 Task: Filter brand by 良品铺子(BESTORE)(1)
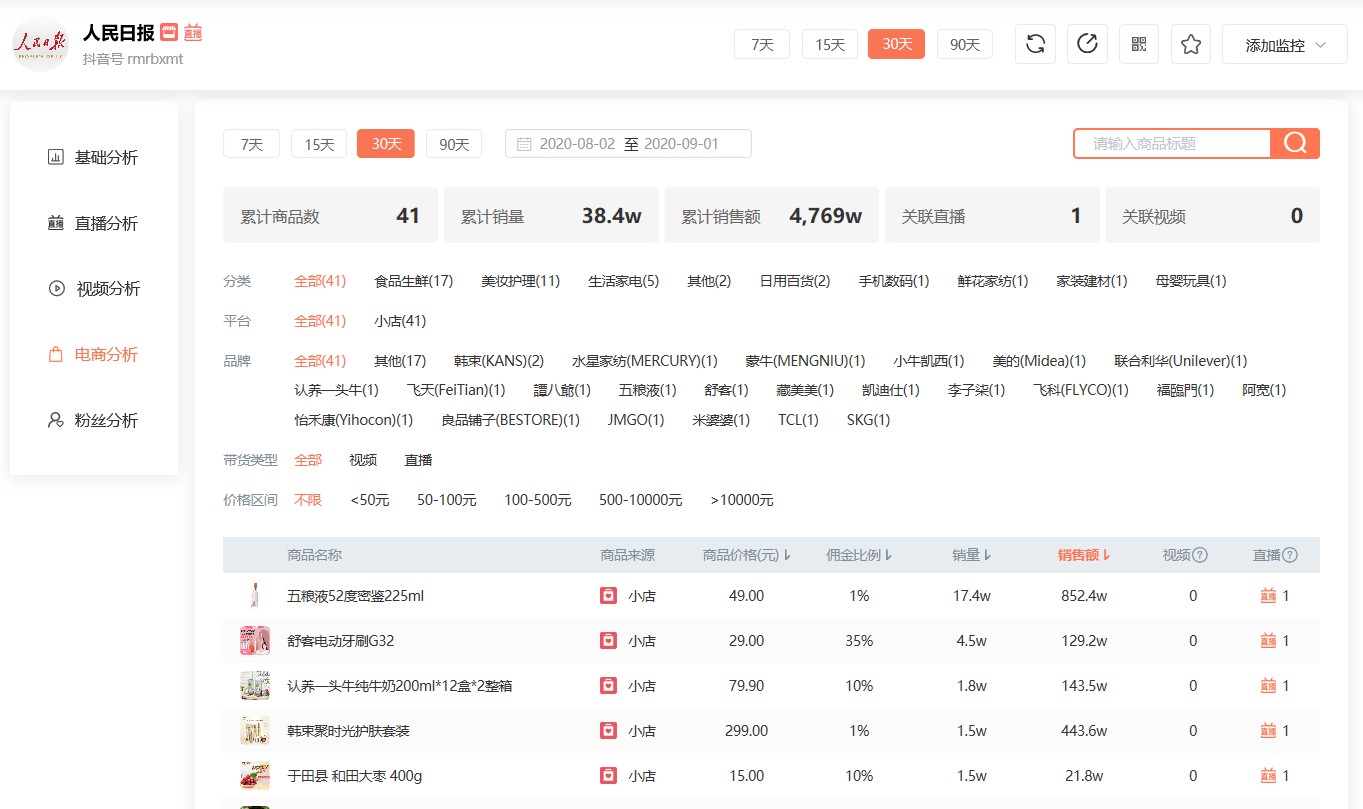[x=510, y=420]
